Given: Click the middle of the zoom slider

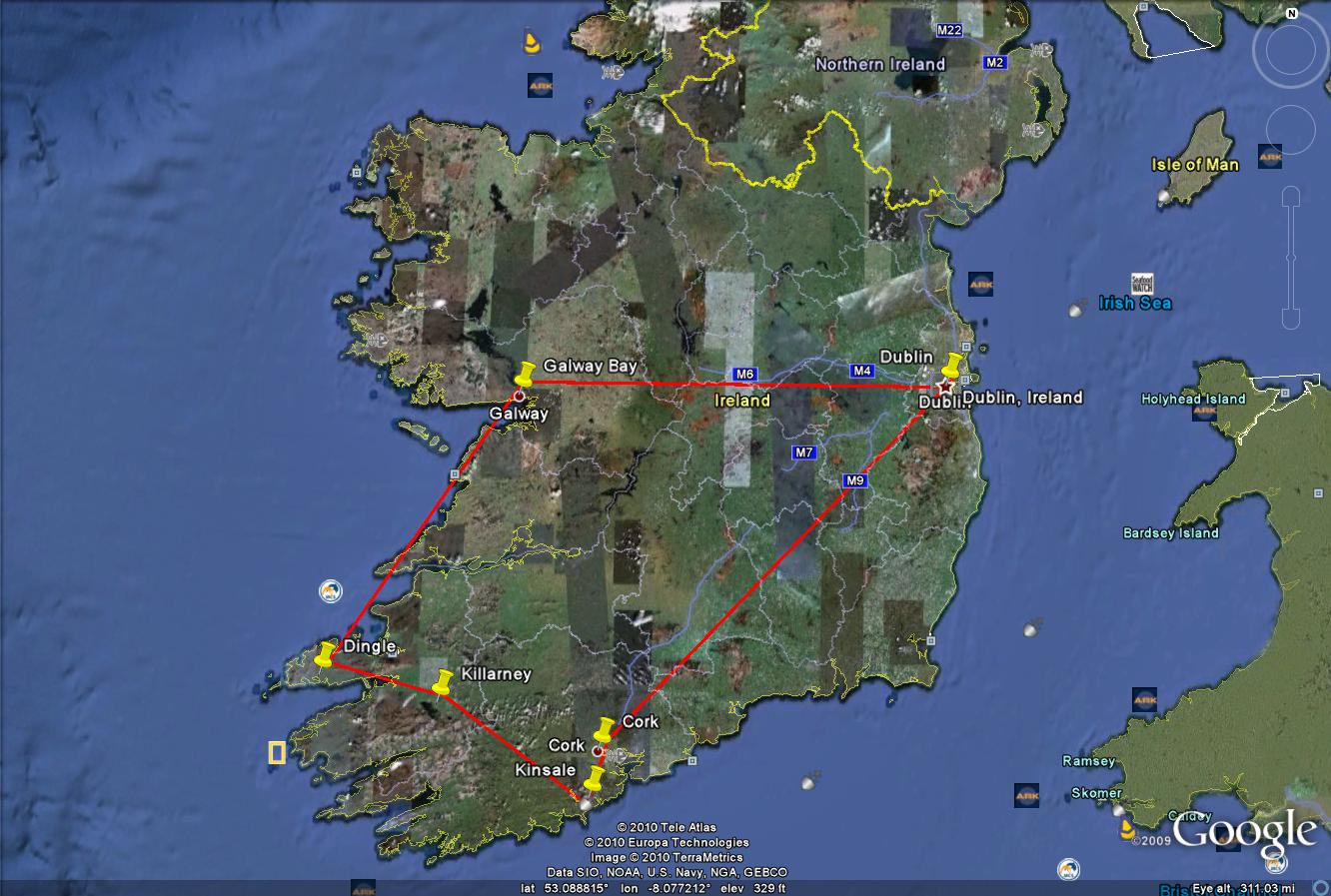Looking at the screenshot, I should coord(1289,258).
